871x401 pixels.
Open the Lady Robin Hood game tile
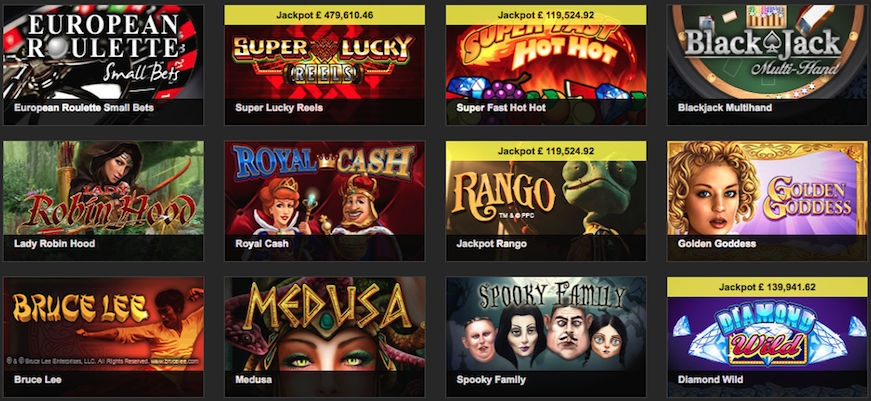103,188
